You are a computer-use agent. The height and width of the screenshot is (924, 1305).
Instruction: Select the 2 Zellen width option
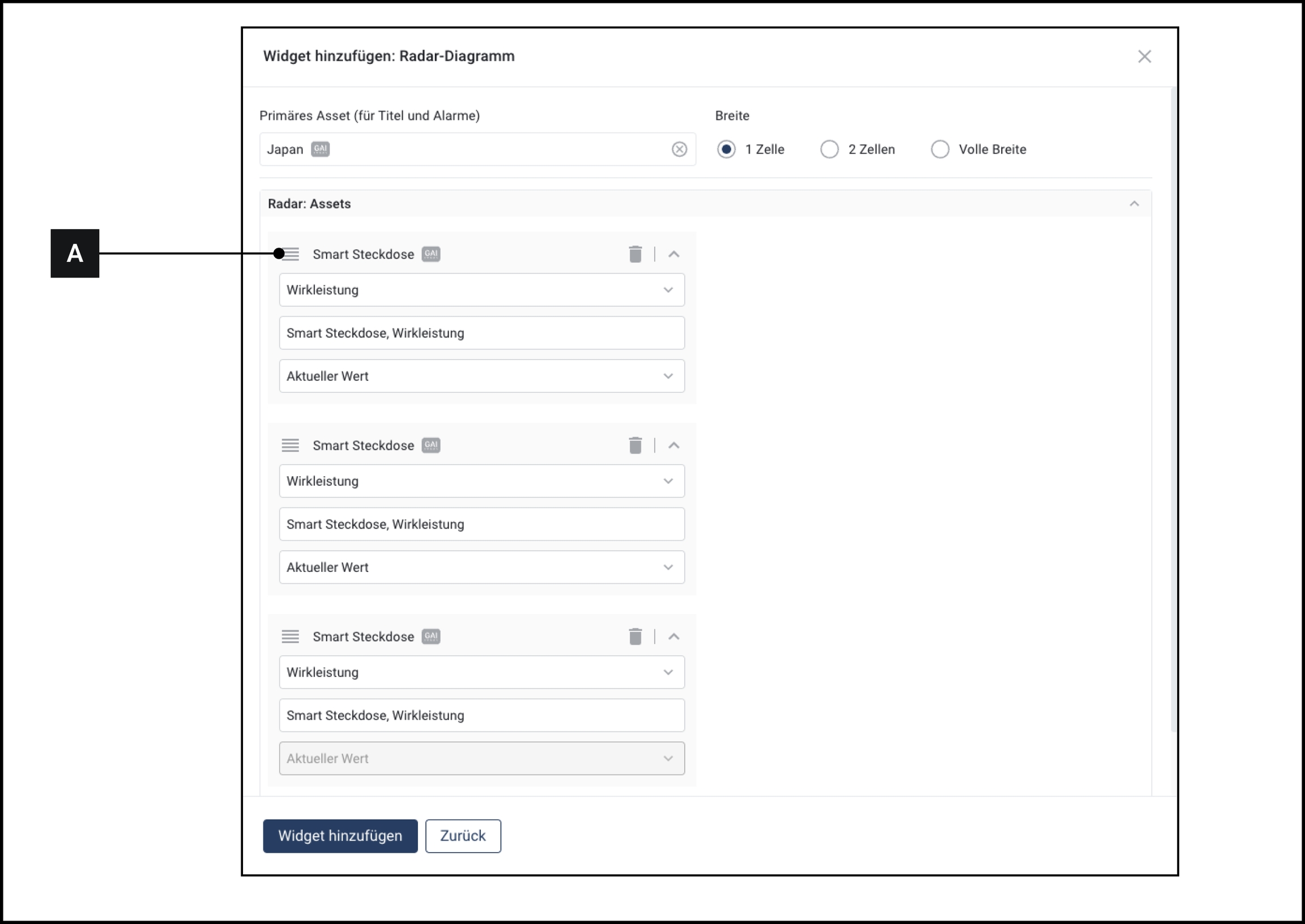click(x=829, y=149)
